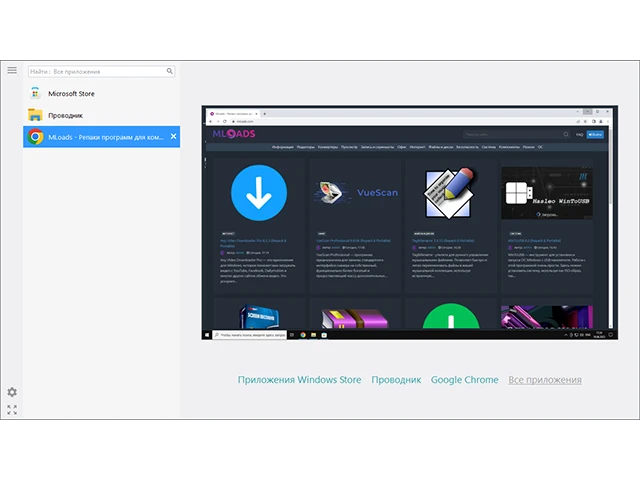Toggle fullscreen with the expand arrows icon
The height and width of the screenshot is (480, 640).
tap(12, 410)
